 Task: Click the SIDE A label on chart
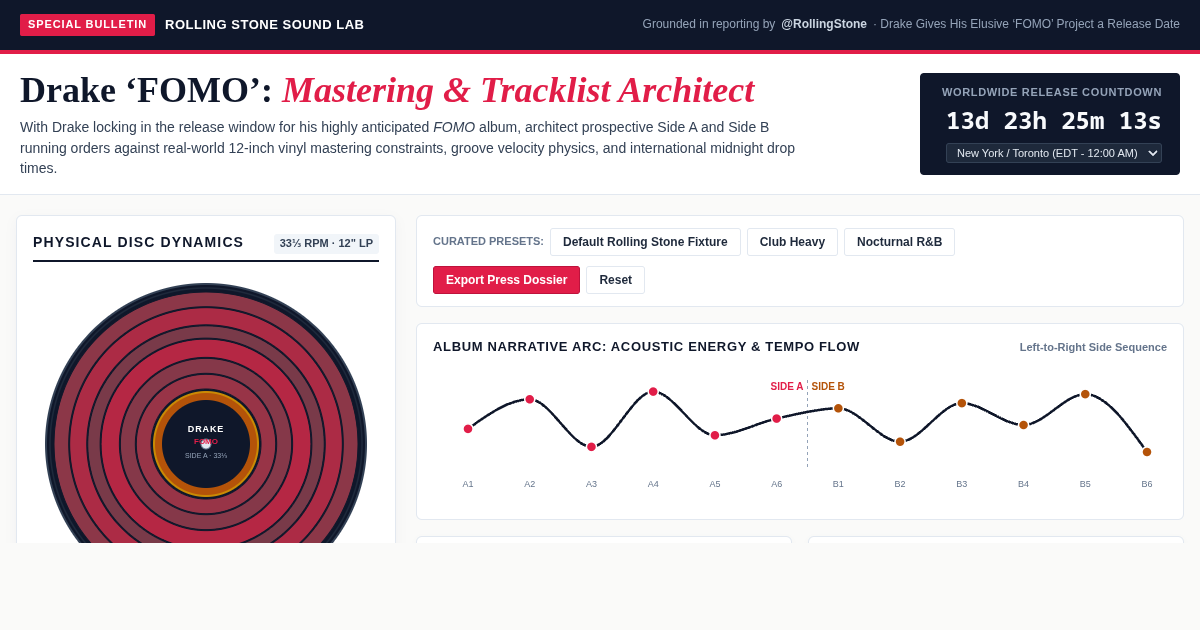[x=787, y=387]
